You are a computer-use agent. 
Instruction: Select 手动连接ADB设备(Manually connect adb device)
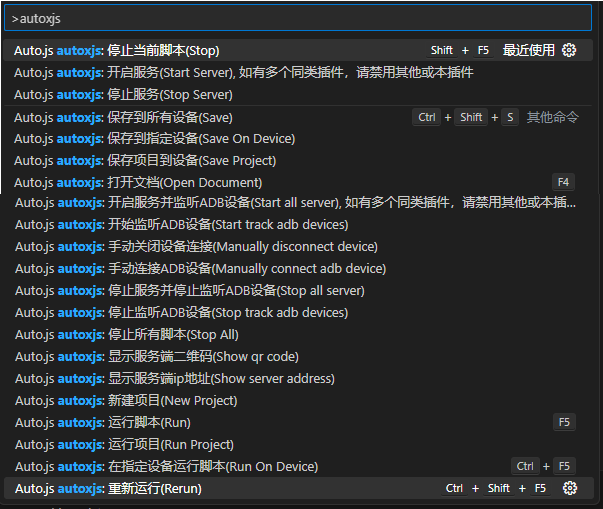coord(298,268)
